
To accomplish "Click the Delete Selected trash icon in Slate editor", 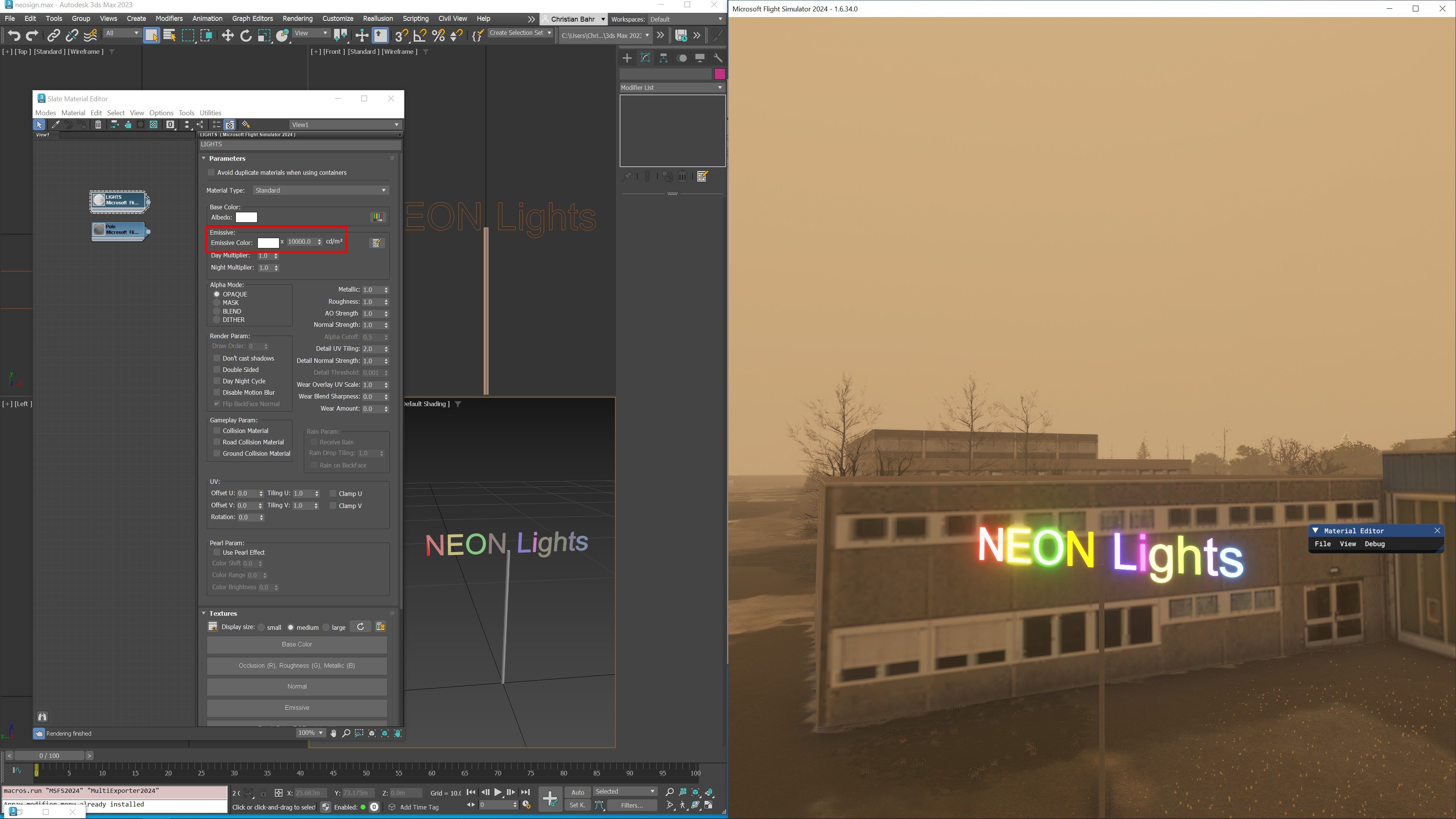I will click(98, 124).
